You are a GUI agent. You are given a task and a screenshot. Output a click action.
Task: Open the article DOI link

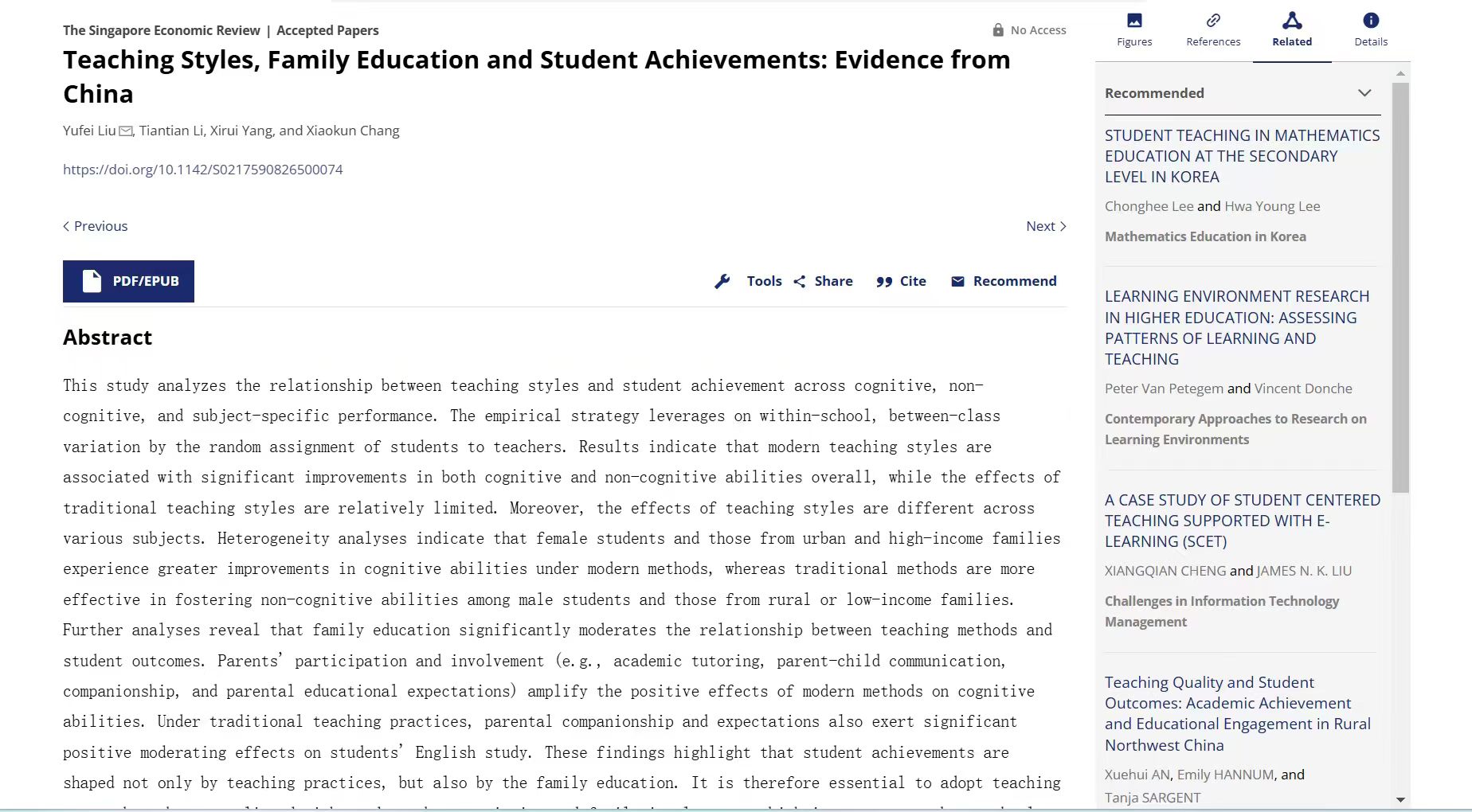(203, 170)
